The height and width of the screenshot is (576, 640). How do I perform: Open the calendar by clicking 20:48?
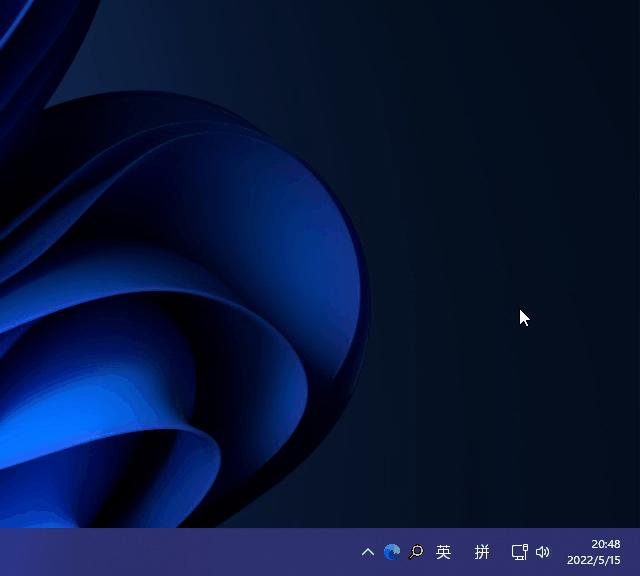pos(606,544)
